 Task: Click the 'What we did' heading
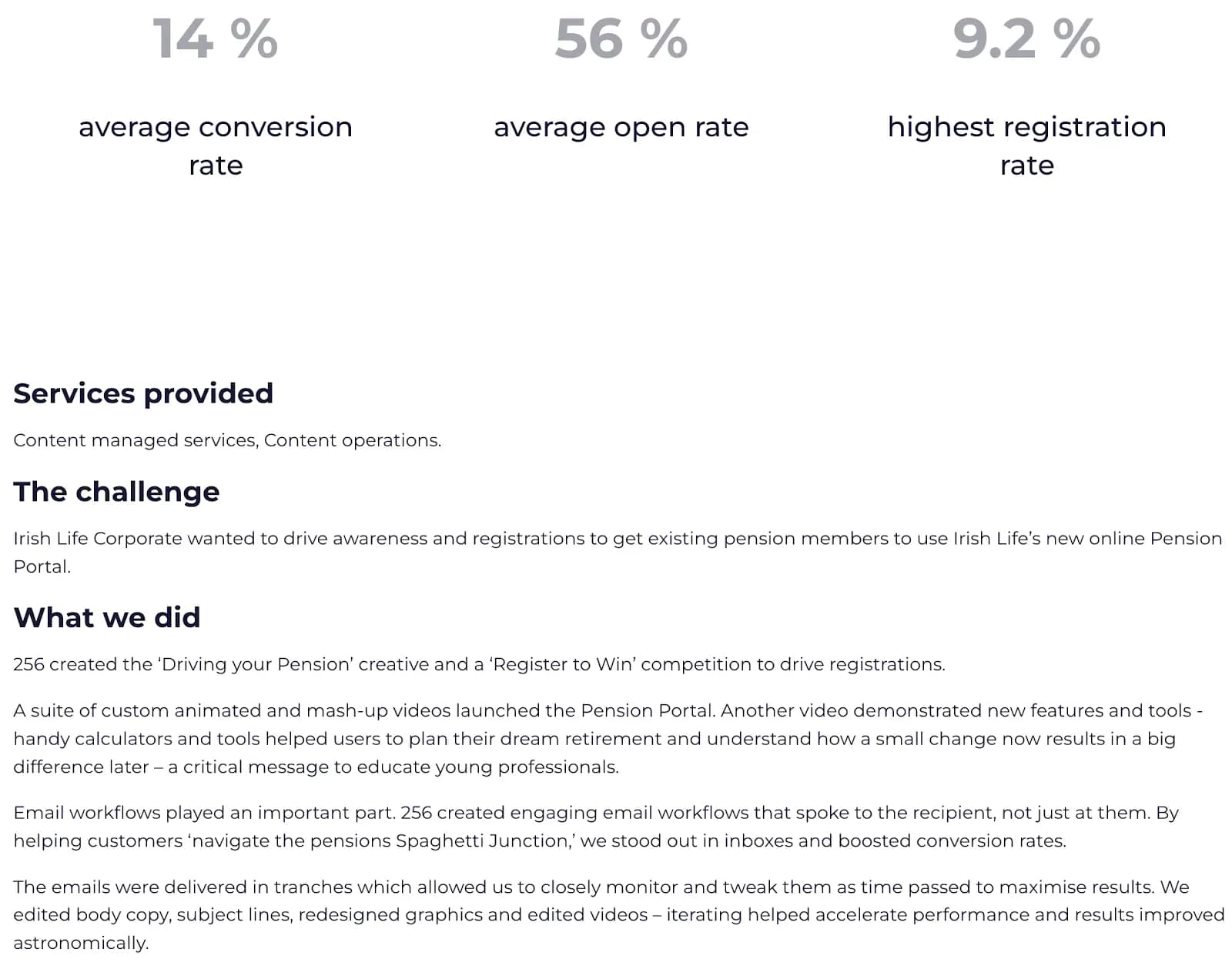point(107,617)
